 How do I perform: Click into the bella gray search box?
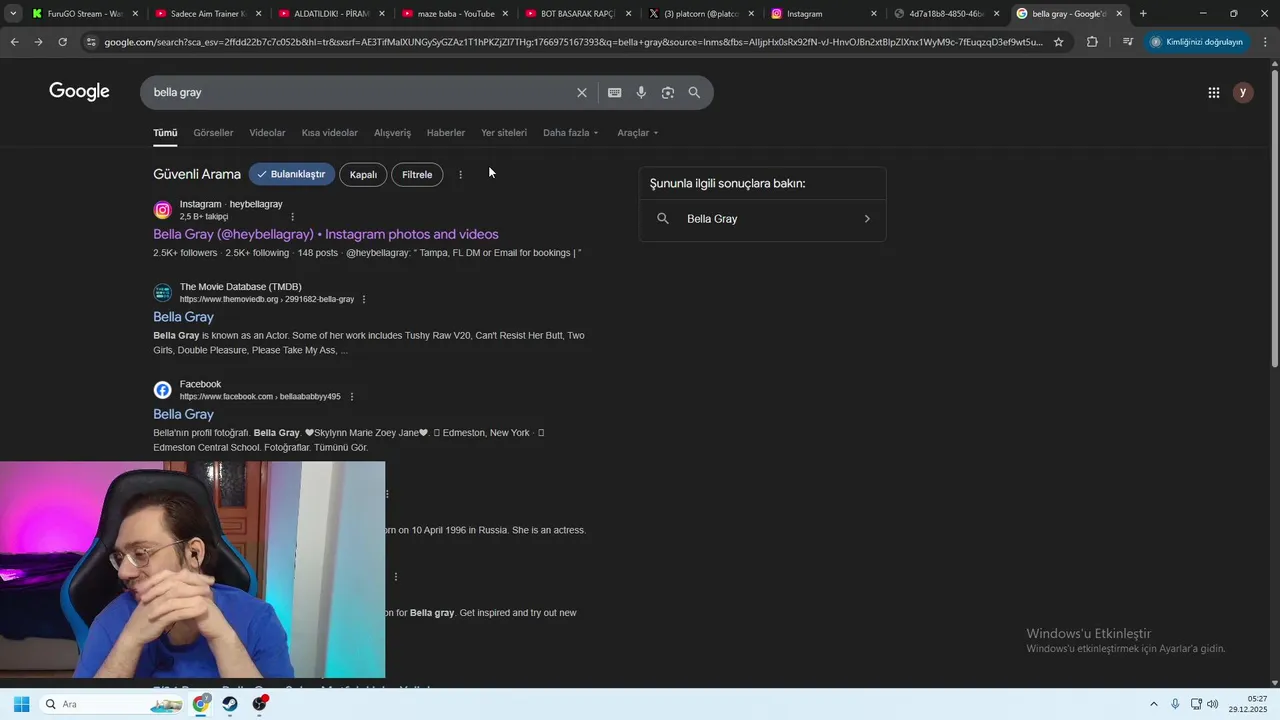pos(360,92)
